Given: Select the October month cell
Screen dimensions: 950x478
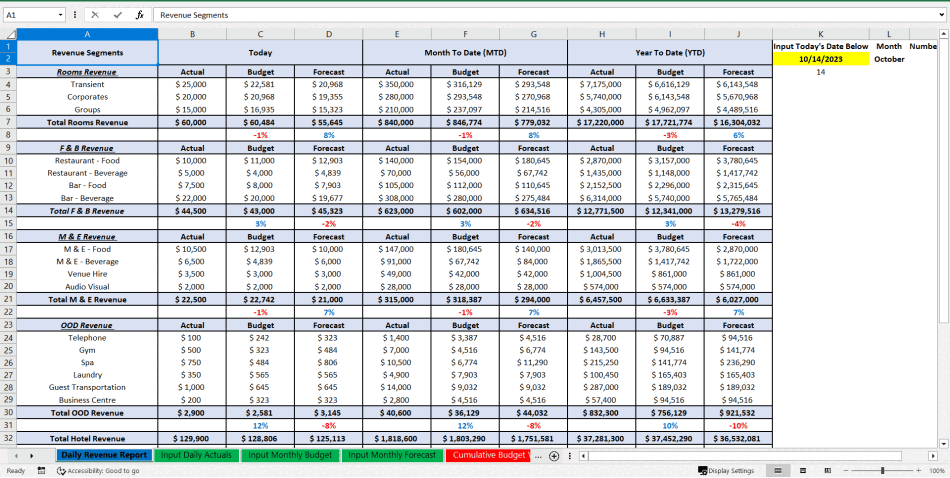Looking at the screenshot, I should (889, 59).
